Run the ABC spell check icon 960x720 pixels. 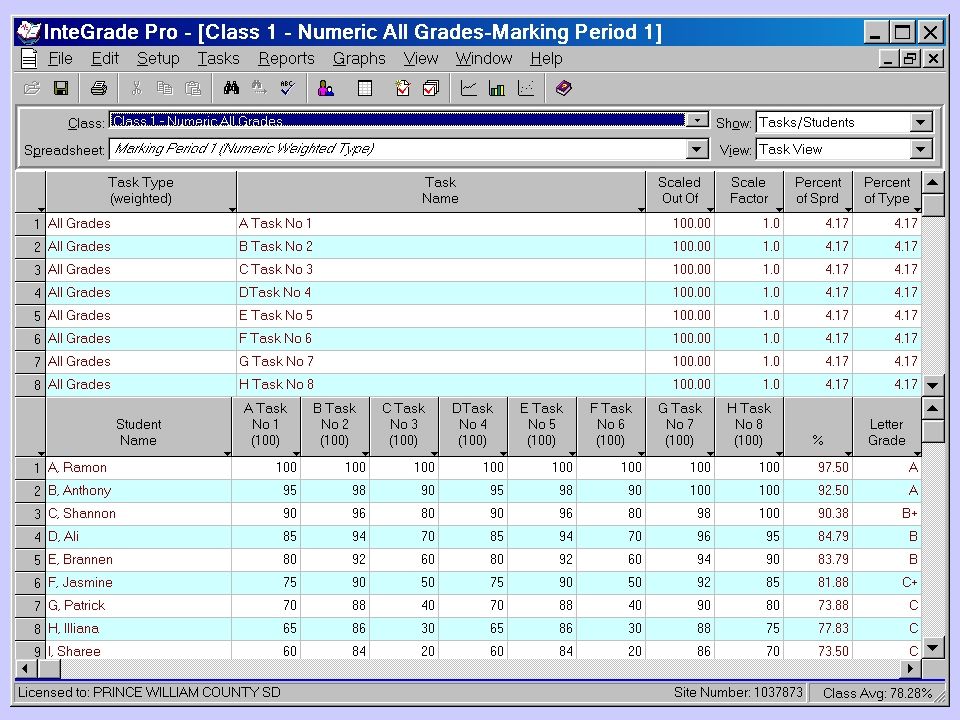pos(287,88)
